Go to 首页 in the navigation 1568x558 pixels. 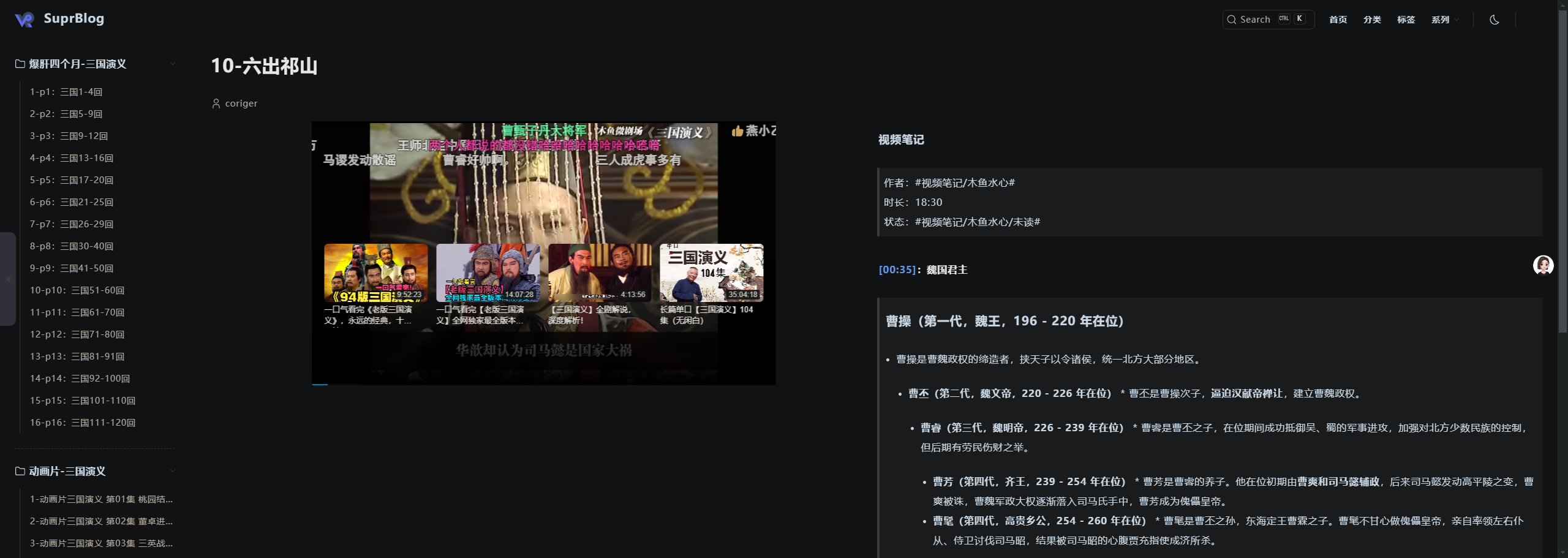click(x=1338, y=20)
